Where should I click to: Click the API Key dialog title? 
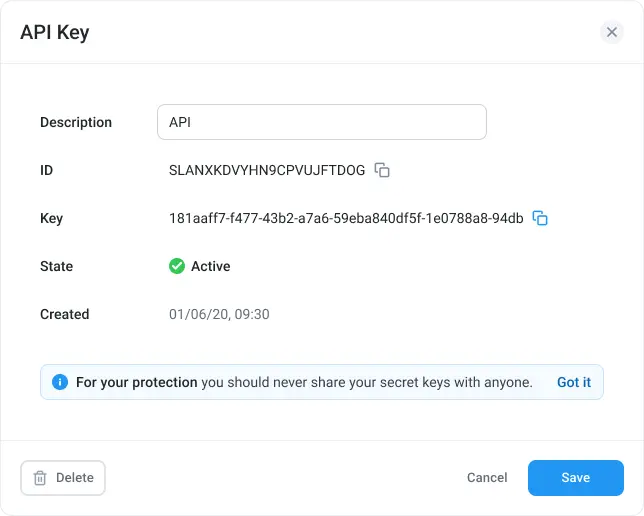[55, 32]
